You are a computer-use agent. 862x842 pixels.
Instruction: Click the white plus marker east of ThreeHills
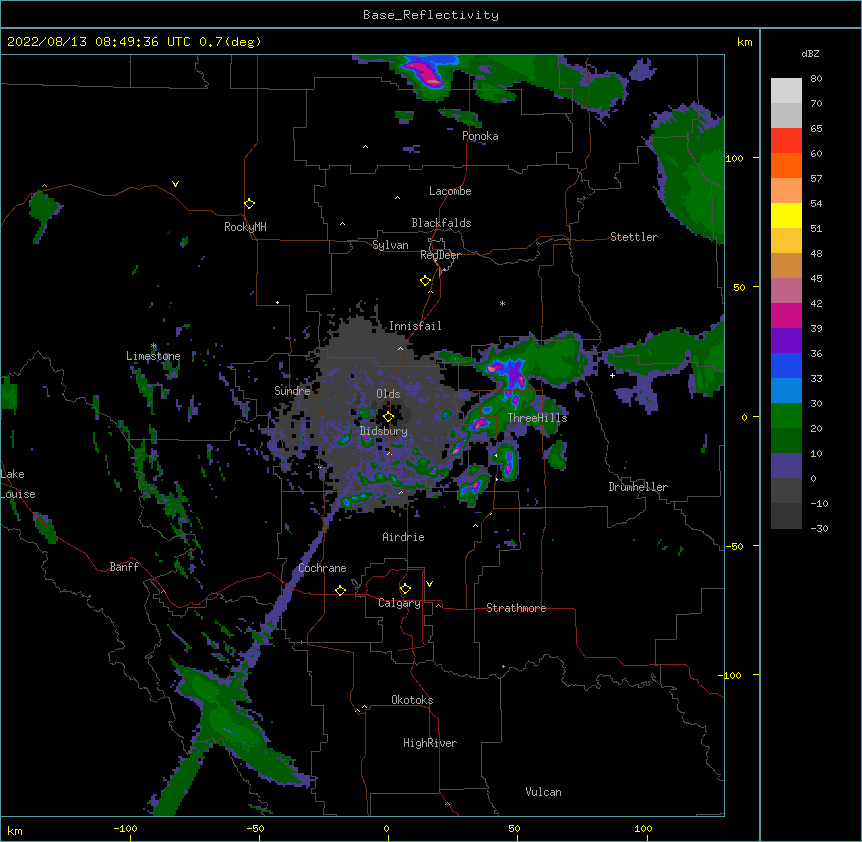click(612, 375)
